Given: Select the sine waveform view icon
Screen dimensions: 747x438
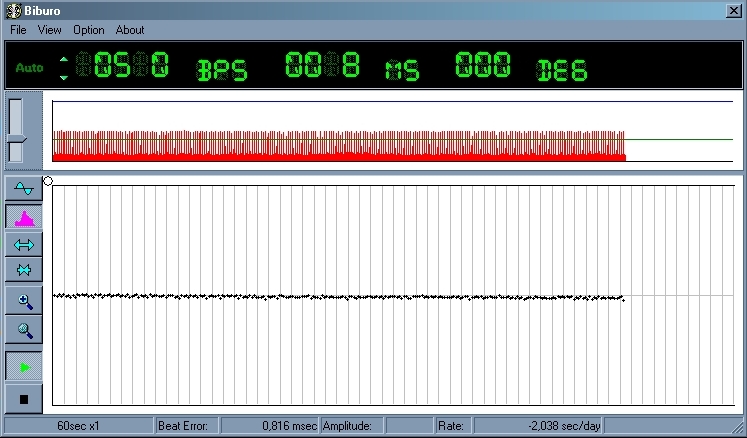Looking at the screenshot, I should [x=24, y=189].
